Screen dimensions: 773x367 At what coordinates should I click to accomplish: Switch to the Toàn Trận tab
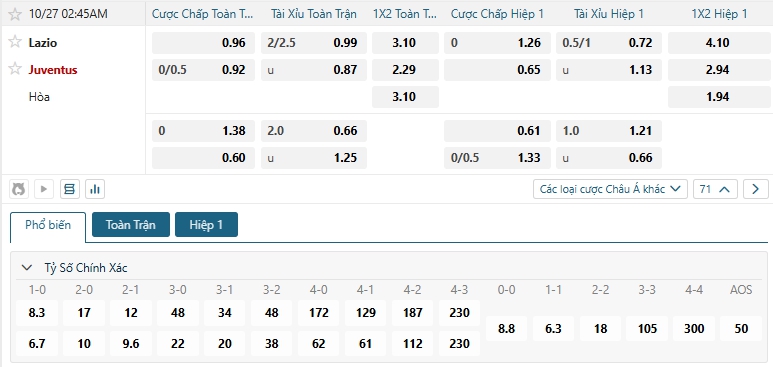(x=131, y=225)
